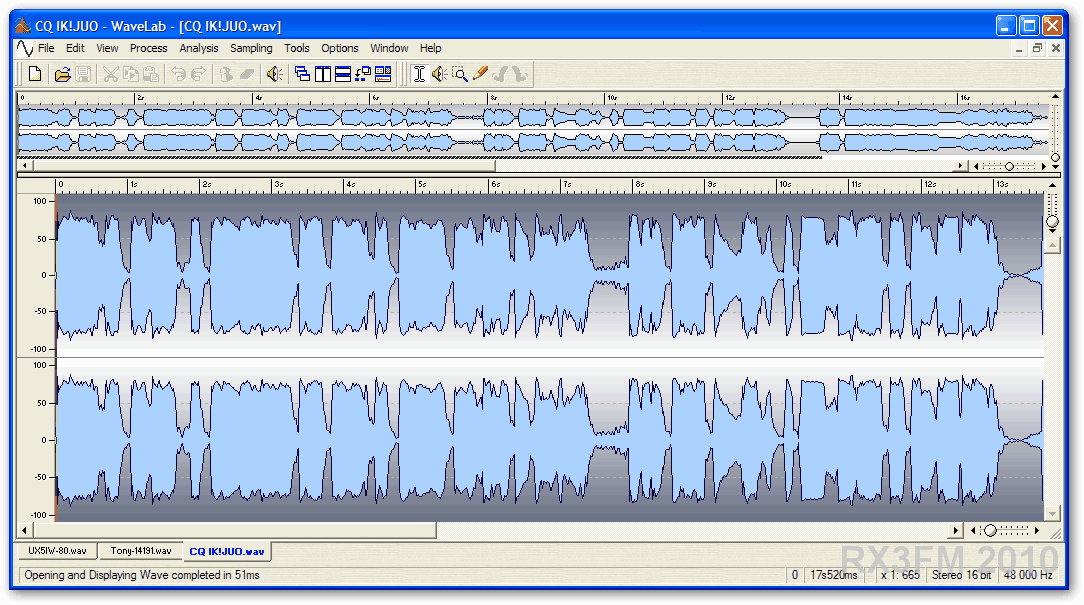
Task: Tile windows horizontally via toolbar icon
Action: click(x=343, y=74)
